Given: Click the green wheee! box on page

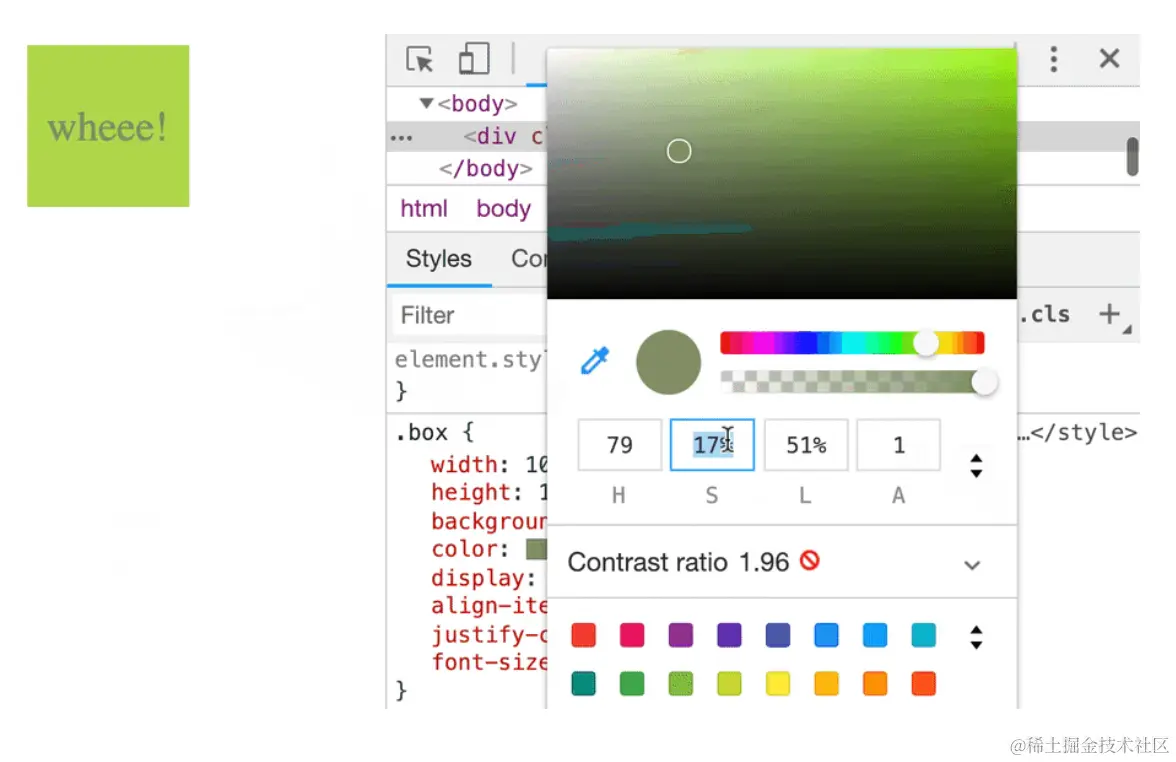Looking at the screenshot, I should (x=108, y=126).
